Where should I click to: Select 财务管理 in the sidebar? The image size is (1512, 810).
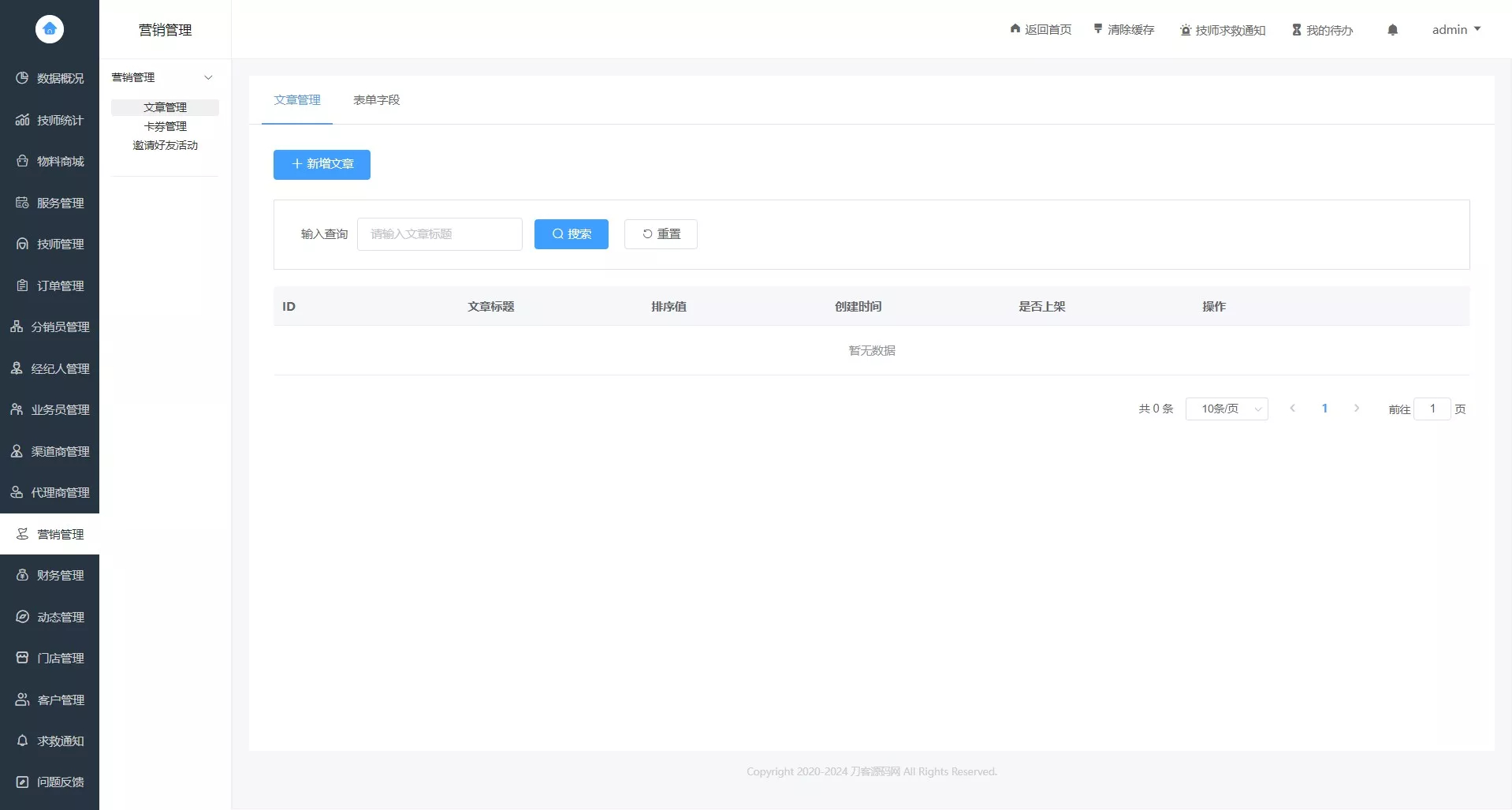(50, 575)
